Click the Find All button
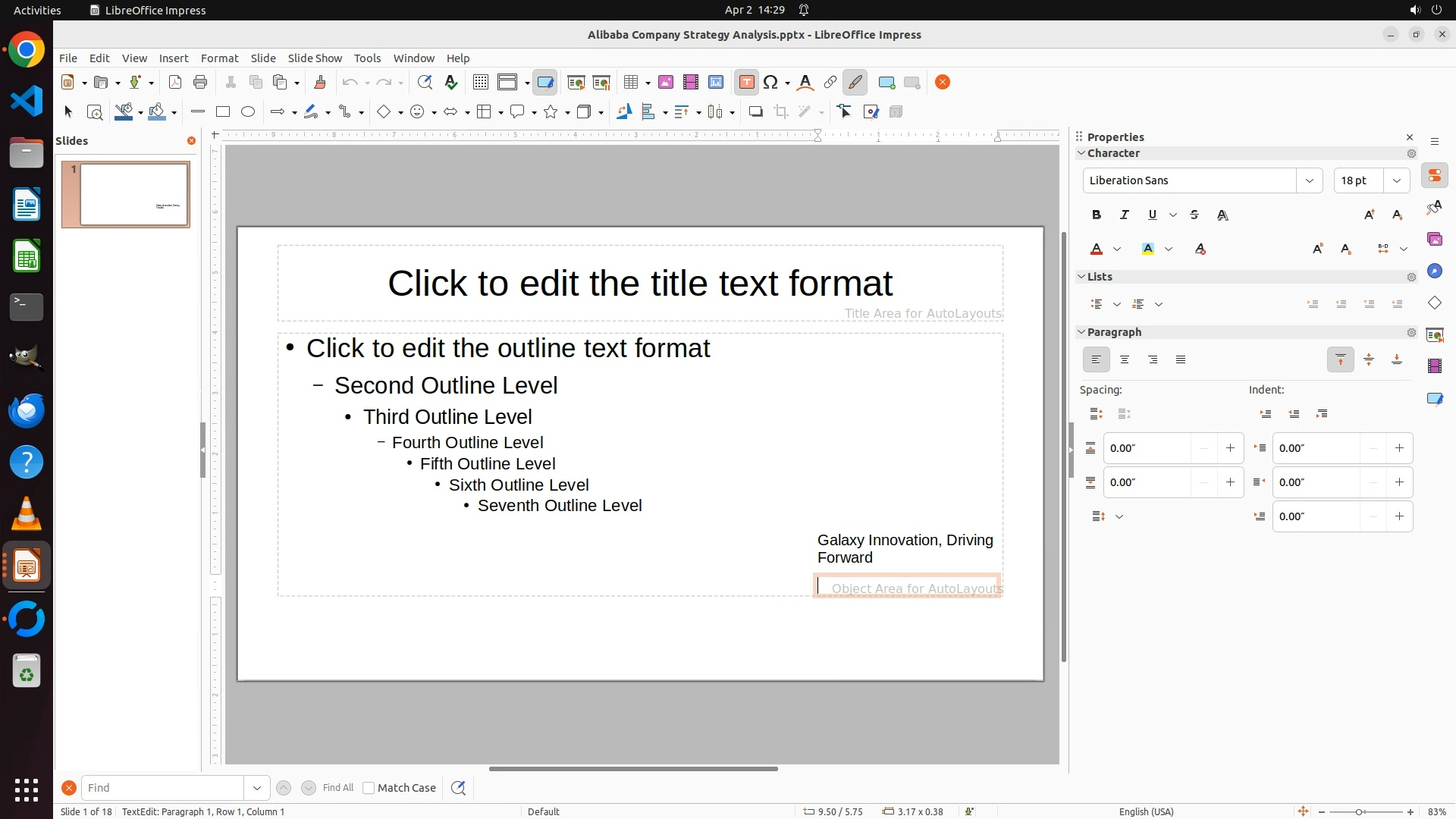The width and height of the screenshot is (1456, 819). coord(337,788)
